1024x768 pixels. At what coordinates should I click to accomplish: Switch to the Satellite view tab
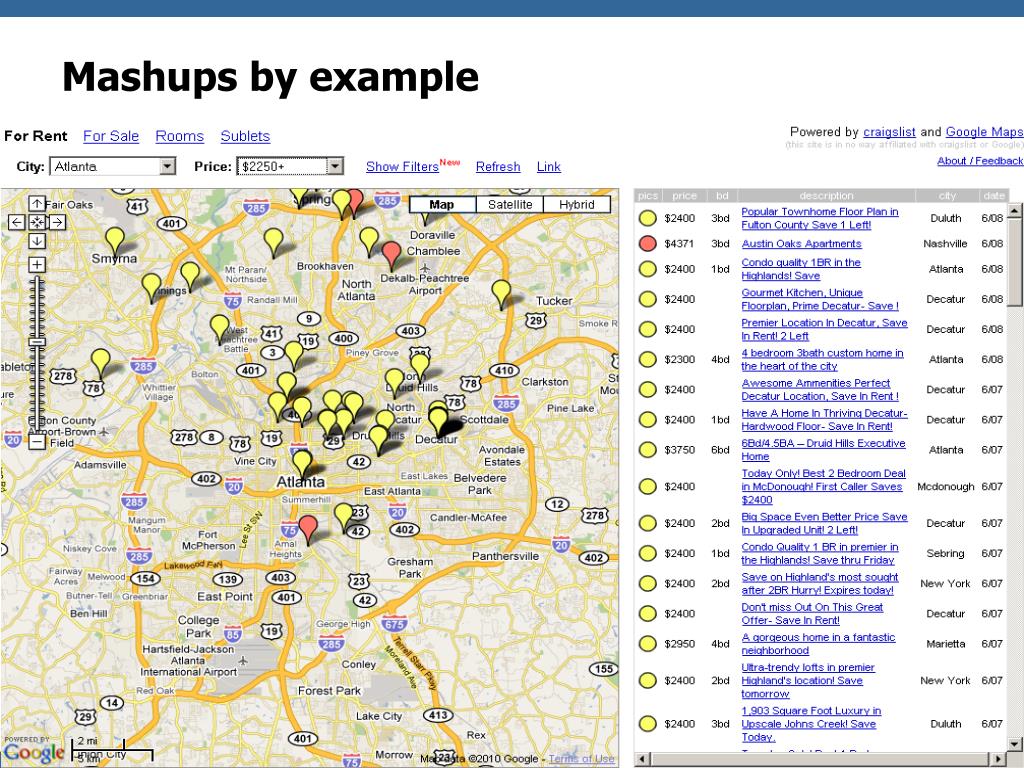tap(510, 204)
